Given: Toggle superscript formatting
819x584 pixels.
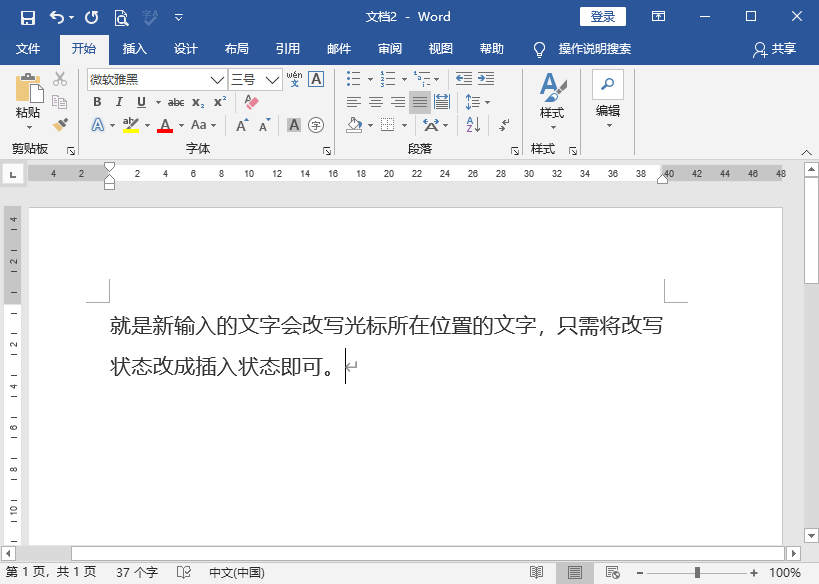Looking at the screenshot, I should click(x=220, y=102).
